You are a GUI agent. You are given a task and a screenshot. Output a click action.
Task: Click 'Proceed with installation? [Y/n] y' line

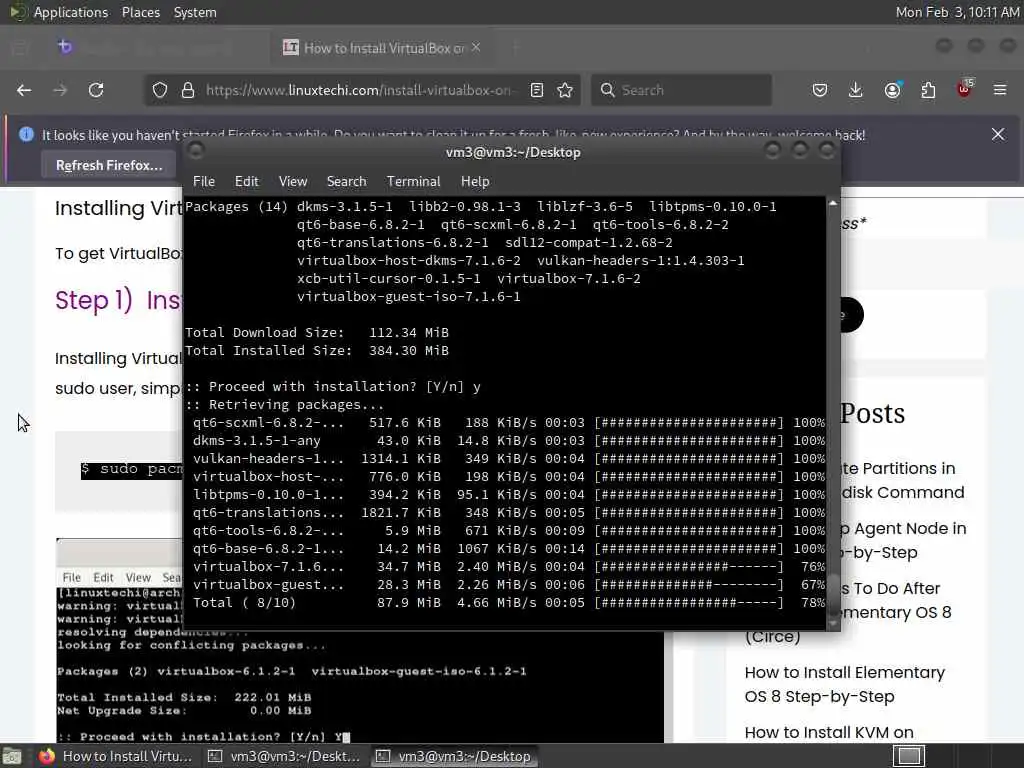tap(333, 387)
